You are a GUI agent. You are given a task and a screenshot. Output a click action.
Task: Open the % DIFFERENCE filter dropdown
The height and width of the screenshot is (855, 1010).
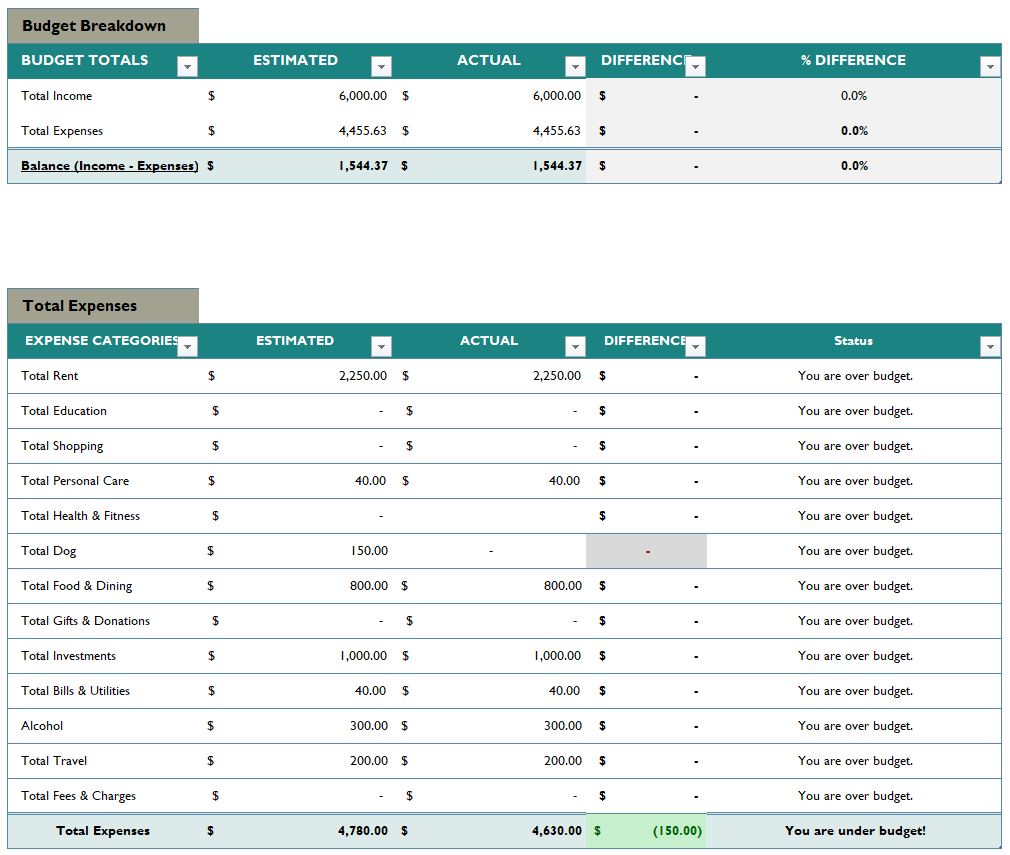(x=990, y=66)
